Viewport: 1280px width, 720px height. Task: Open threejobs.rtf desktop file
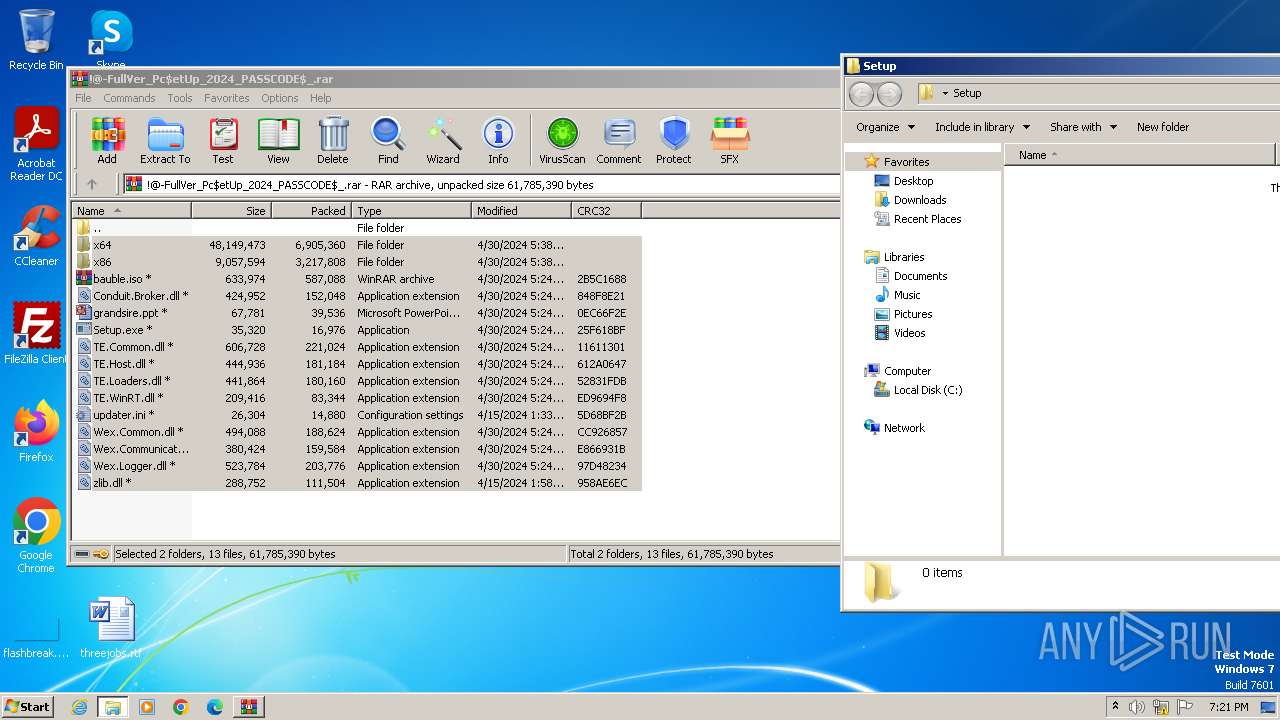tap(111, 628)
